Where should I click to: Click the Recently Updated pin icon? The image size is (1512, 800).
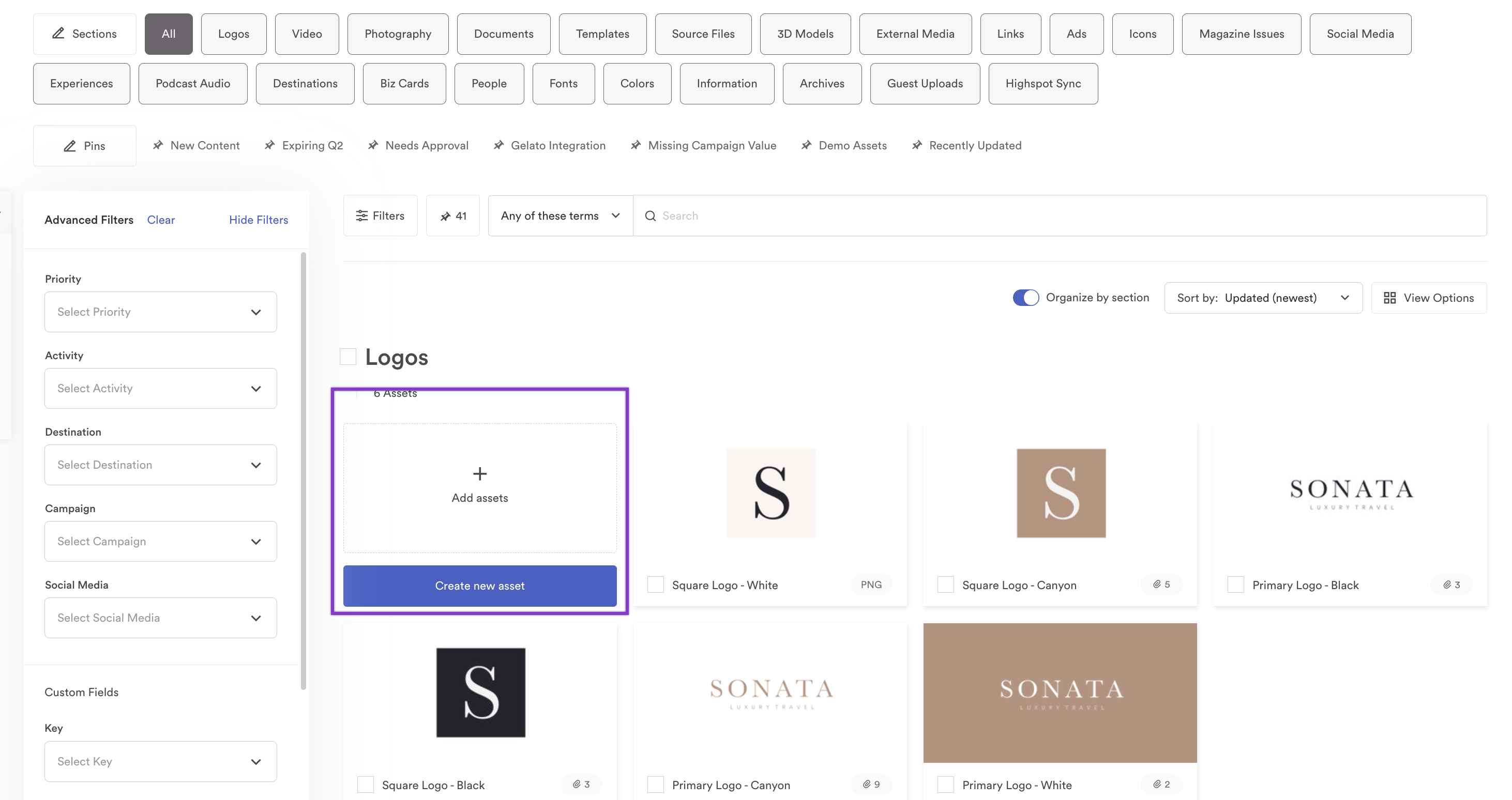(917, 145)
